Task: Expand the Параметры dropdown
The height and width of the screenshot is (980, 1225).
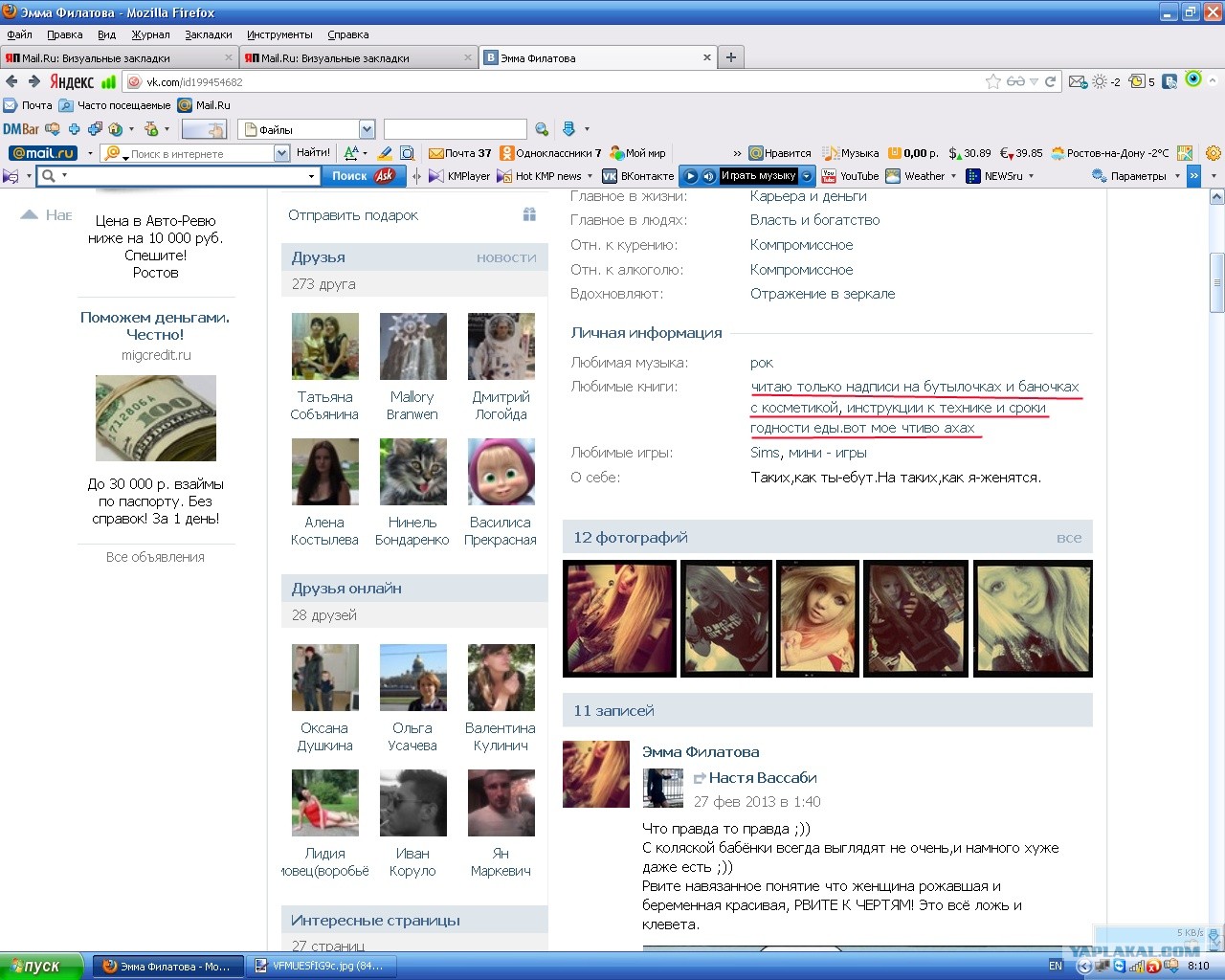Action: tap(1178, 176)
